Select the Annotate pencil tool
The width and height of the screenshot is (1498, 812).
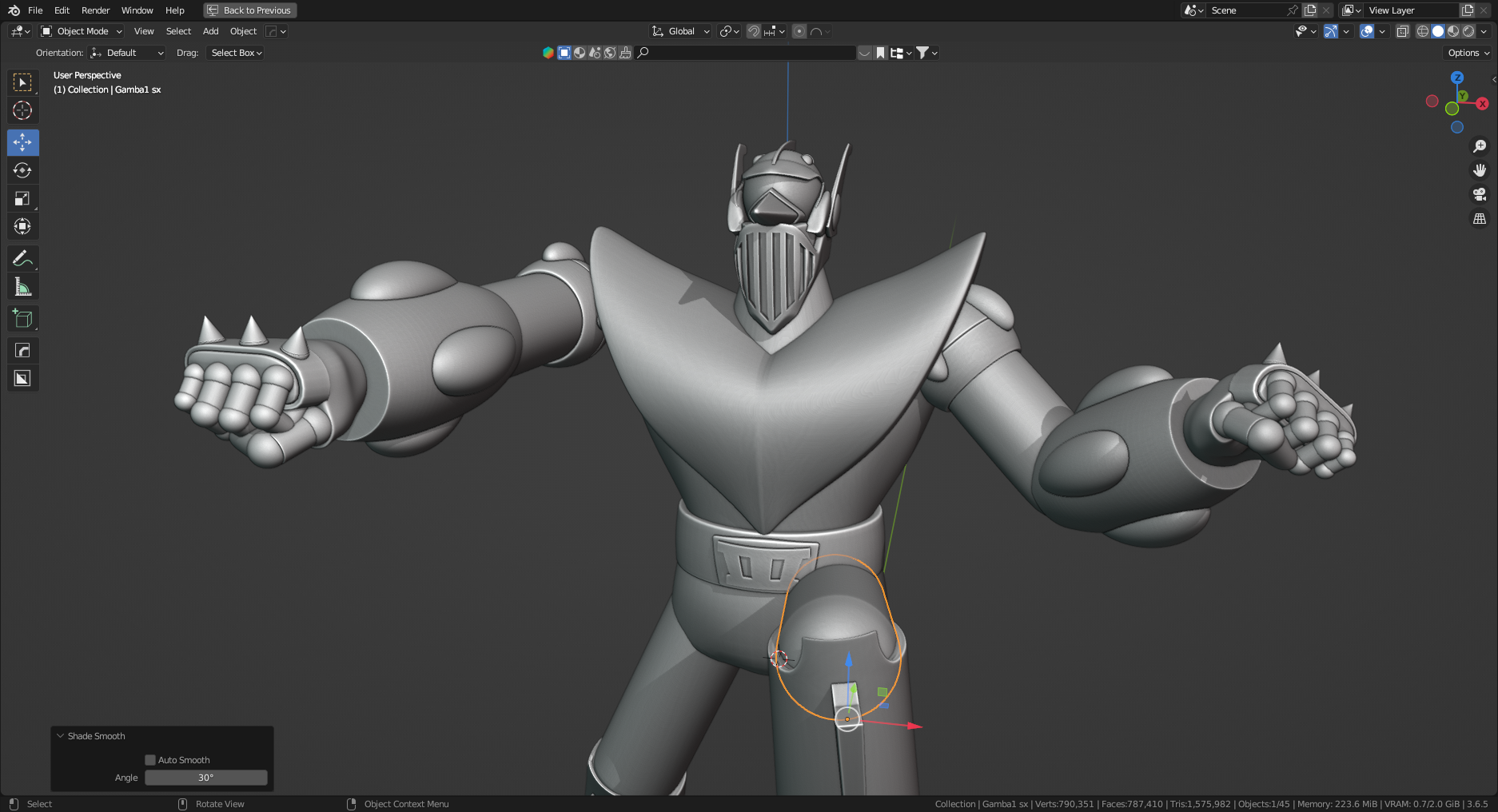[x=22, y=258]
